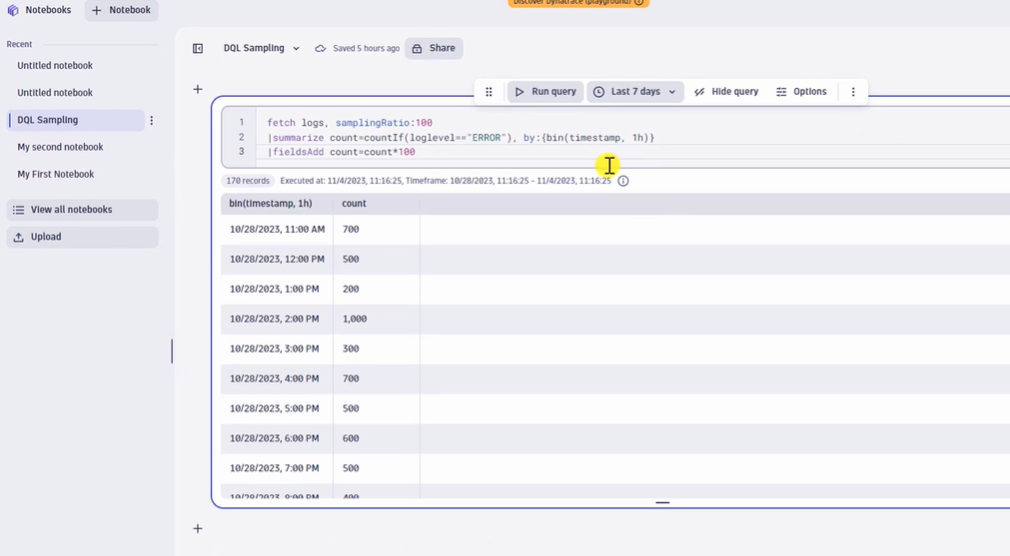
Task: Click the Notebooks app logo icon
Action: [x=13, y=10]
